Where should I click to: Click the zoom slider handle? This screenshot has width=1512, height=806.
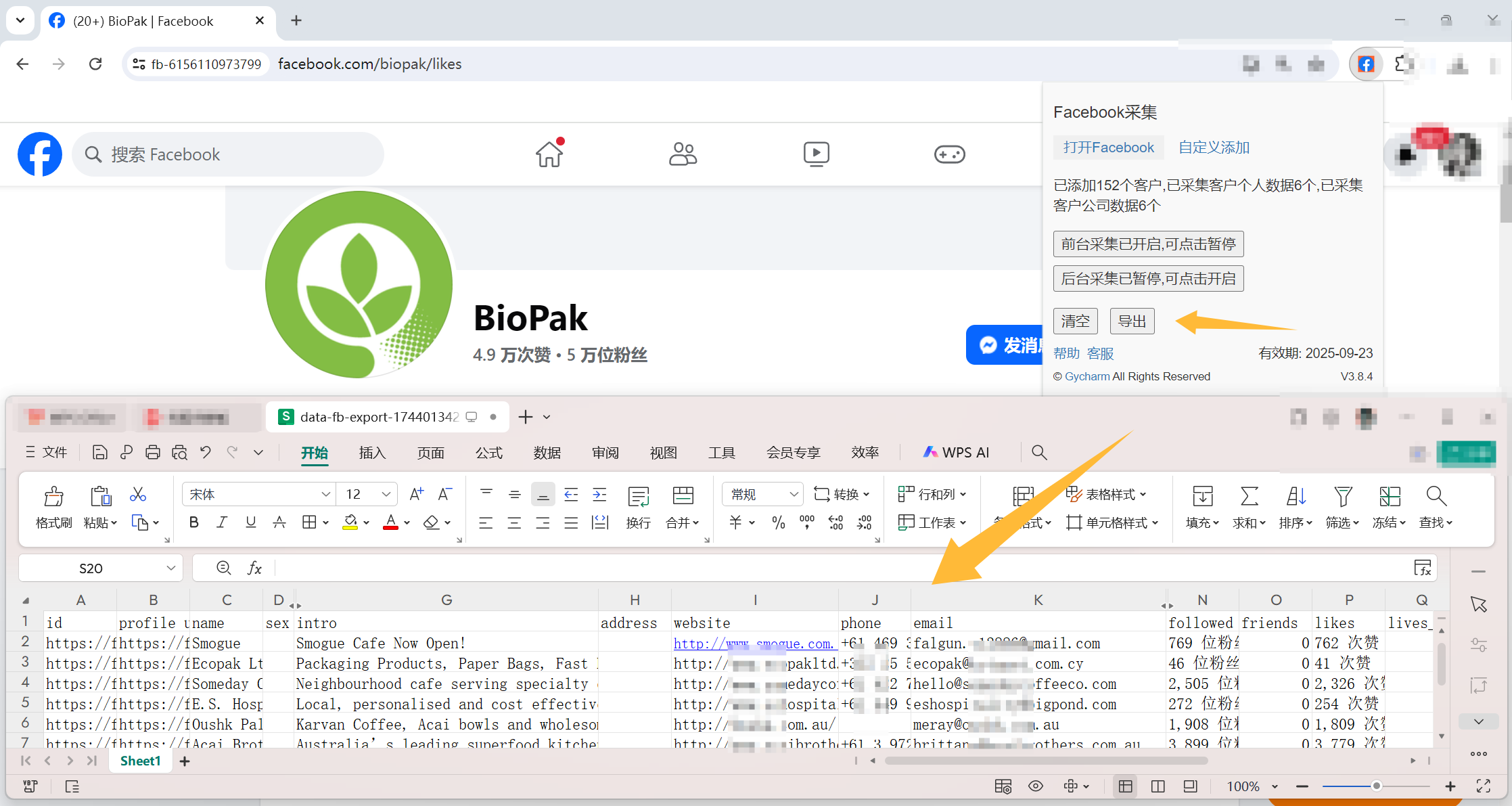pyautogui.click(x=1376, y=786)
